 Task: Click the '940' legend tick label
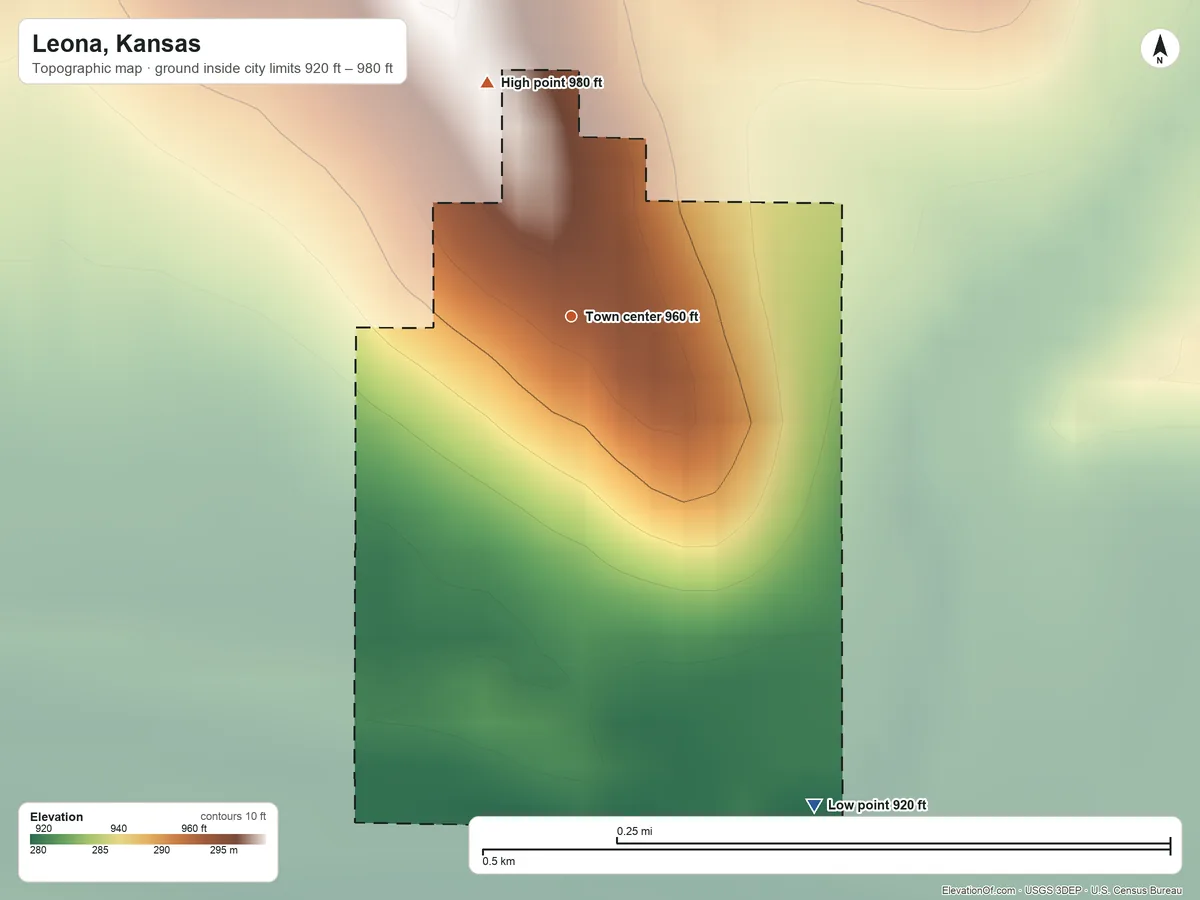[x=118, y=828]
